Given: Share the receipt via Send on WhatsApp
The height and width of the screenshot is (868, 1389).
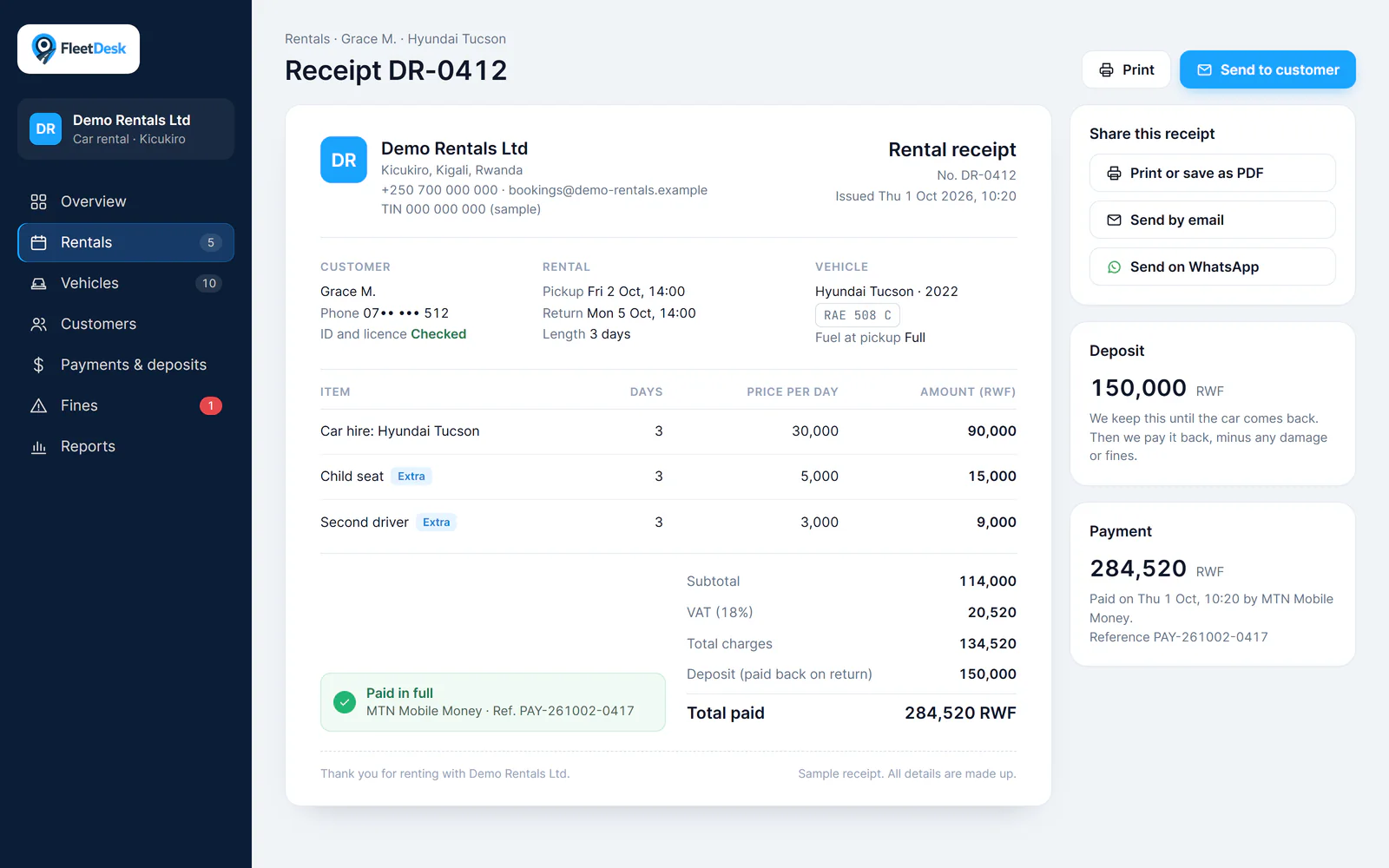Looking at the screenshot, I should pos(1212,266).
